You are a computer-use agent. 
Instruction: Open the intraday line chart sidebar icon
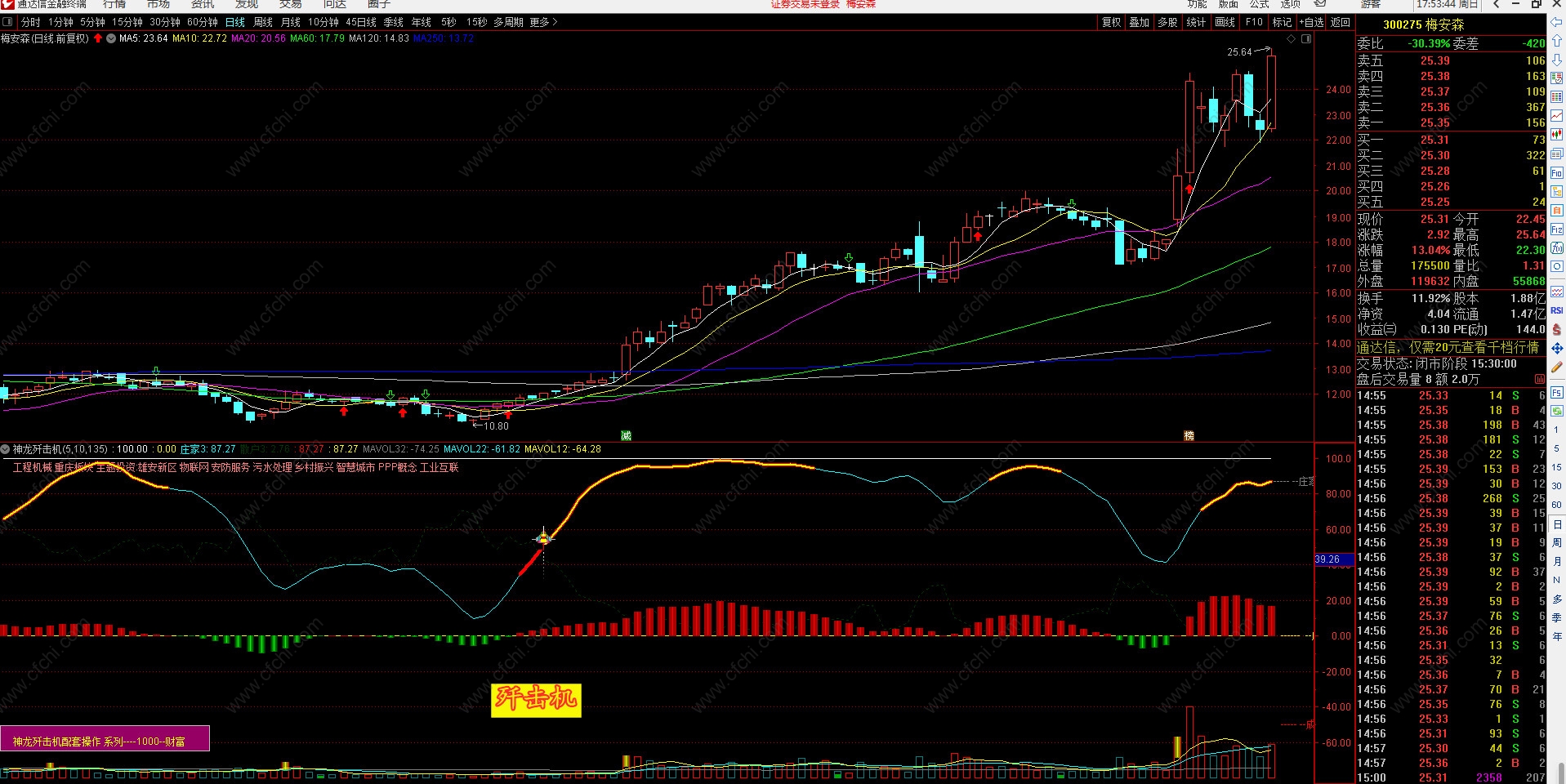point(1557,116)
